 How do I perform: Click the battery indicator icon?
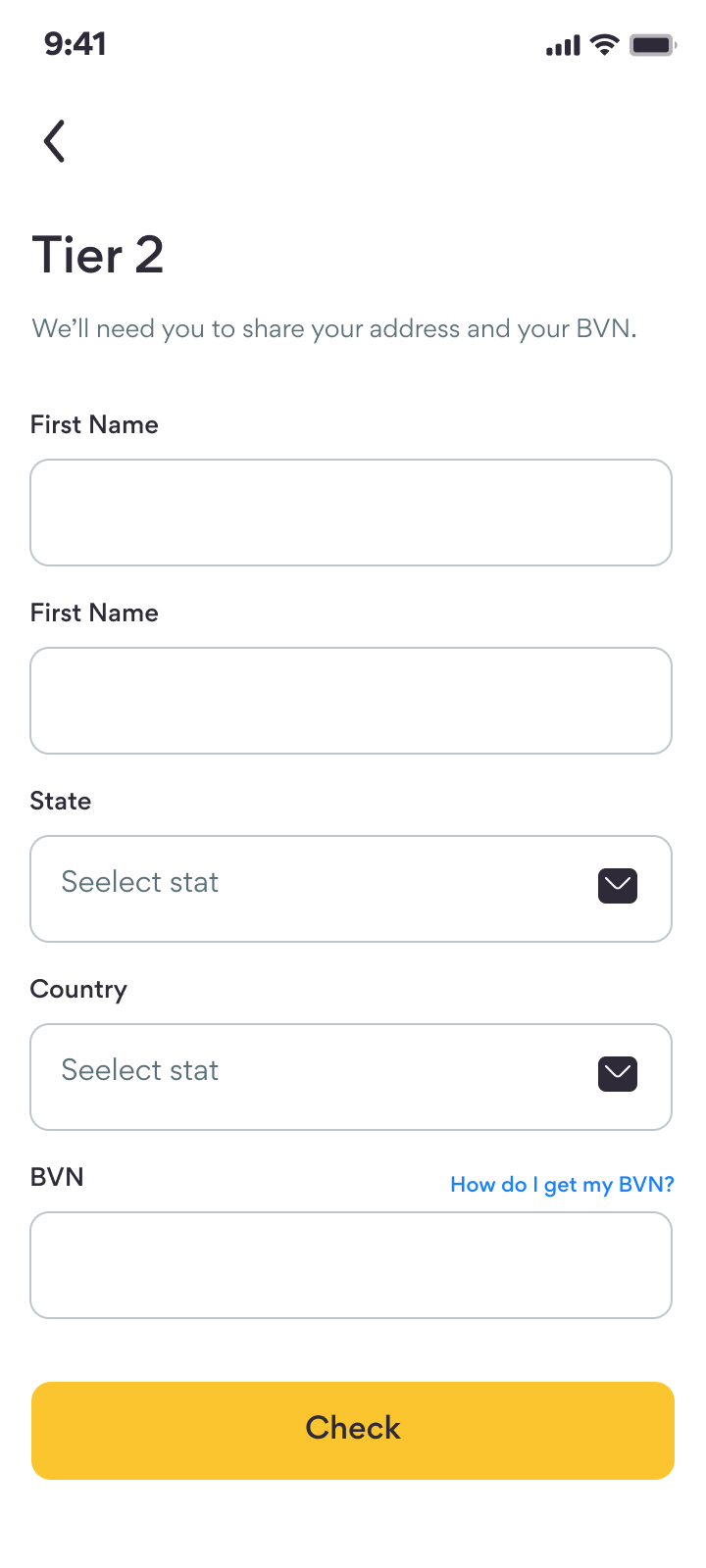(652, 45)
